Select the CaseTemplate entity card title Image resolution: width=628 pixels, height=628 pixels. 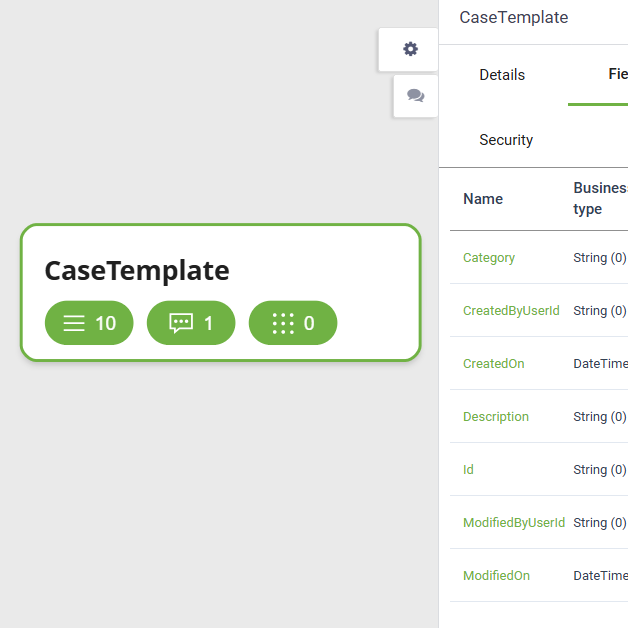pyautogui.click(x=137, y=270)
